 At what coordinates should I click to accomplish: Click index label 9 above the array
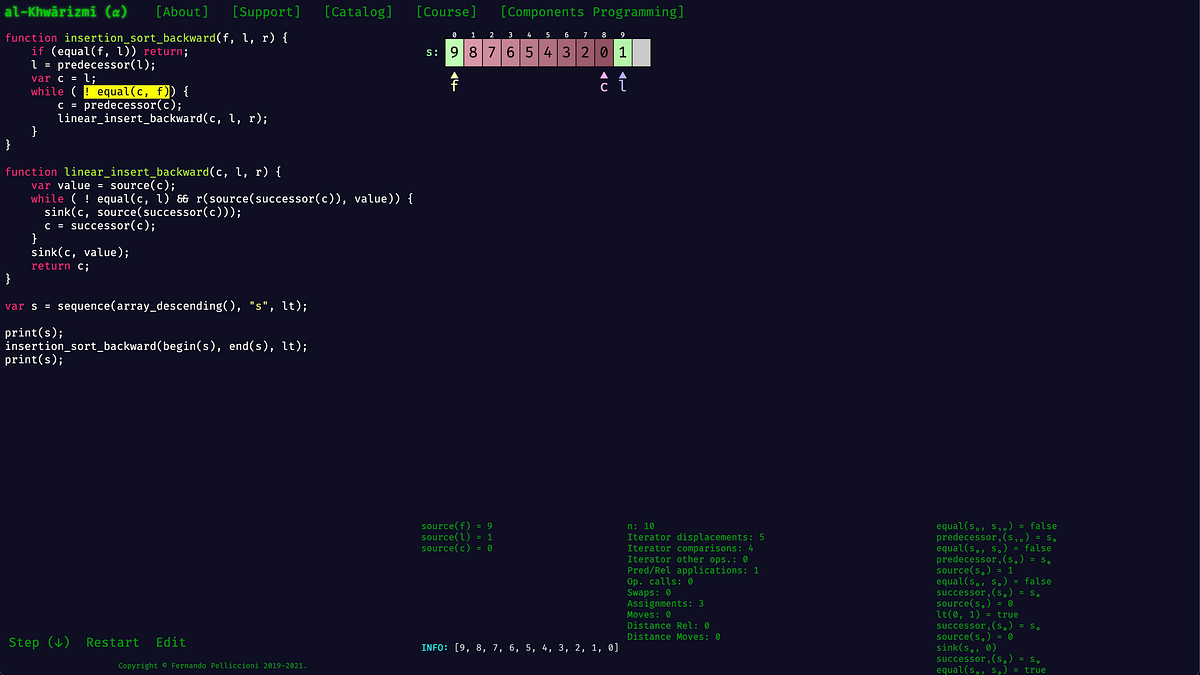(622, 33)
